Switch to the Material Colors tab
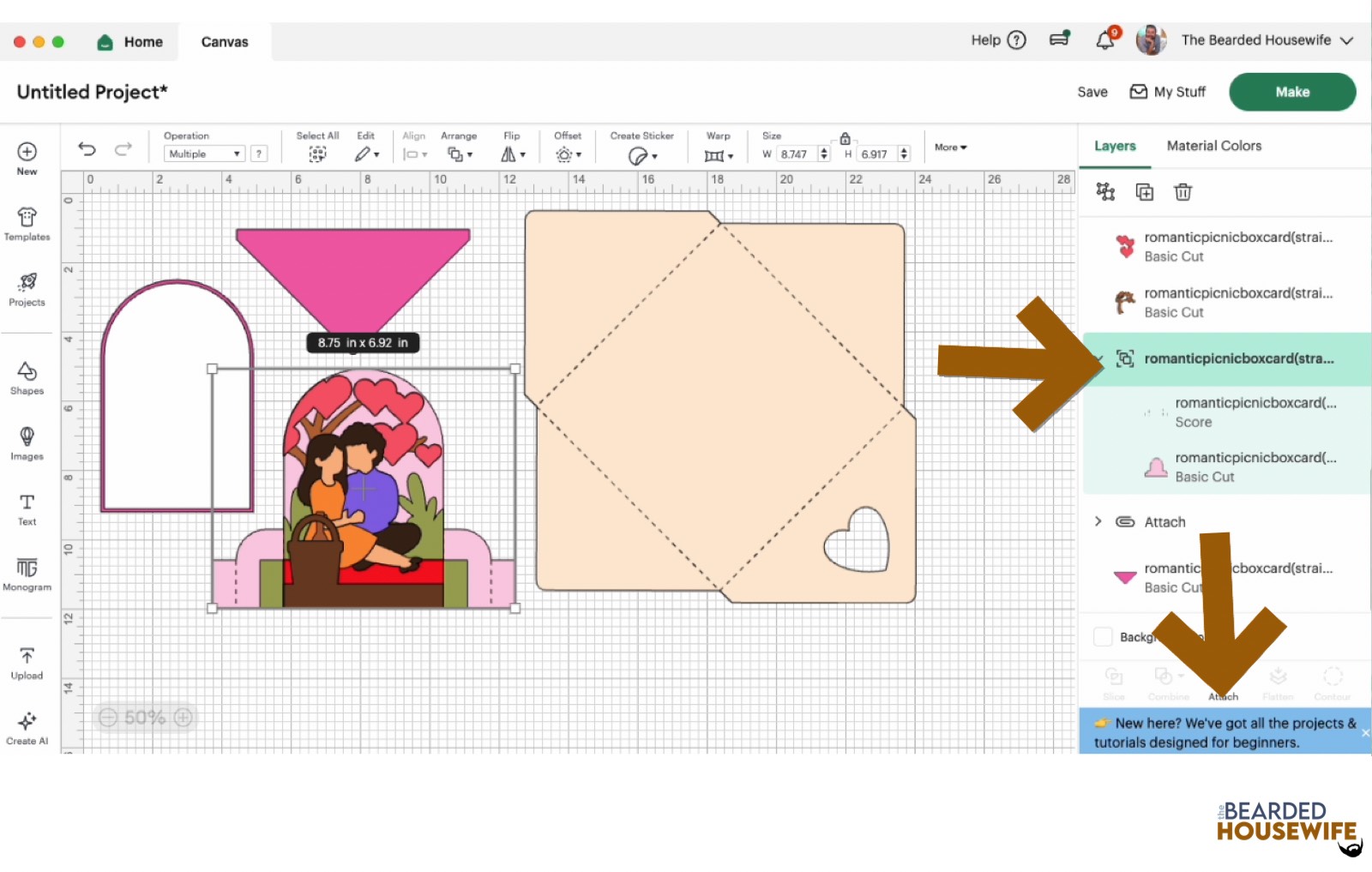This screenshot has height=872, width=1372. click(1213, 146)
